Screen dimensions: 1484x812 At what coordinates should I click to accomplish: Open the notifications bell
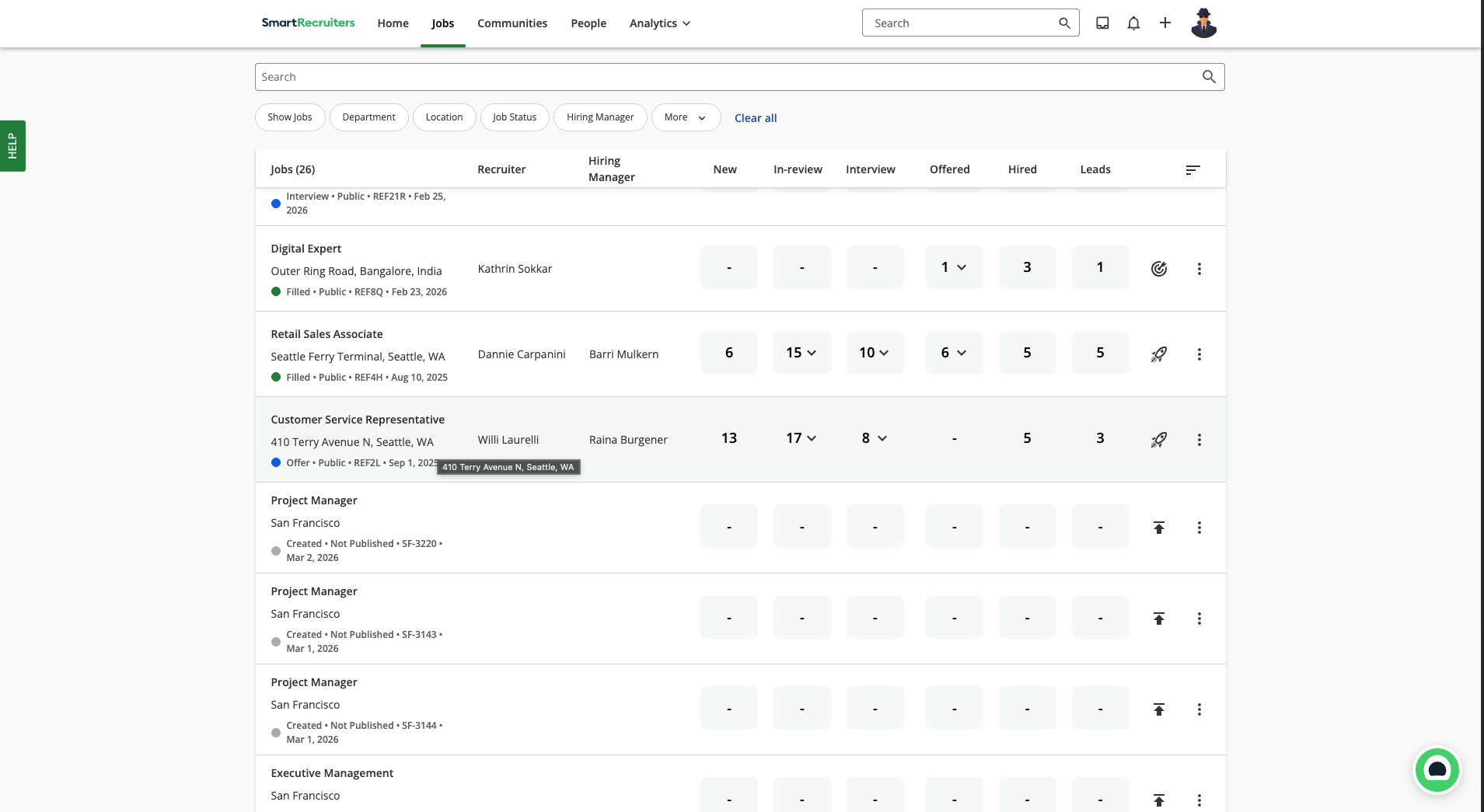[x=1133, y=23]
